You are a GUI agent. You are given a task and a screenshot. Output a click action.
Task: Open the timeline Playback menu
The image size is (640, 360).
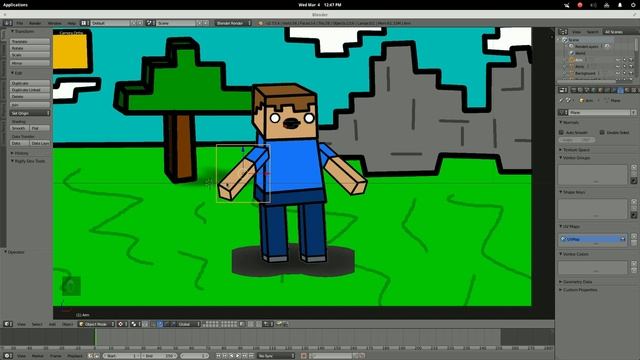coord(75,356)
